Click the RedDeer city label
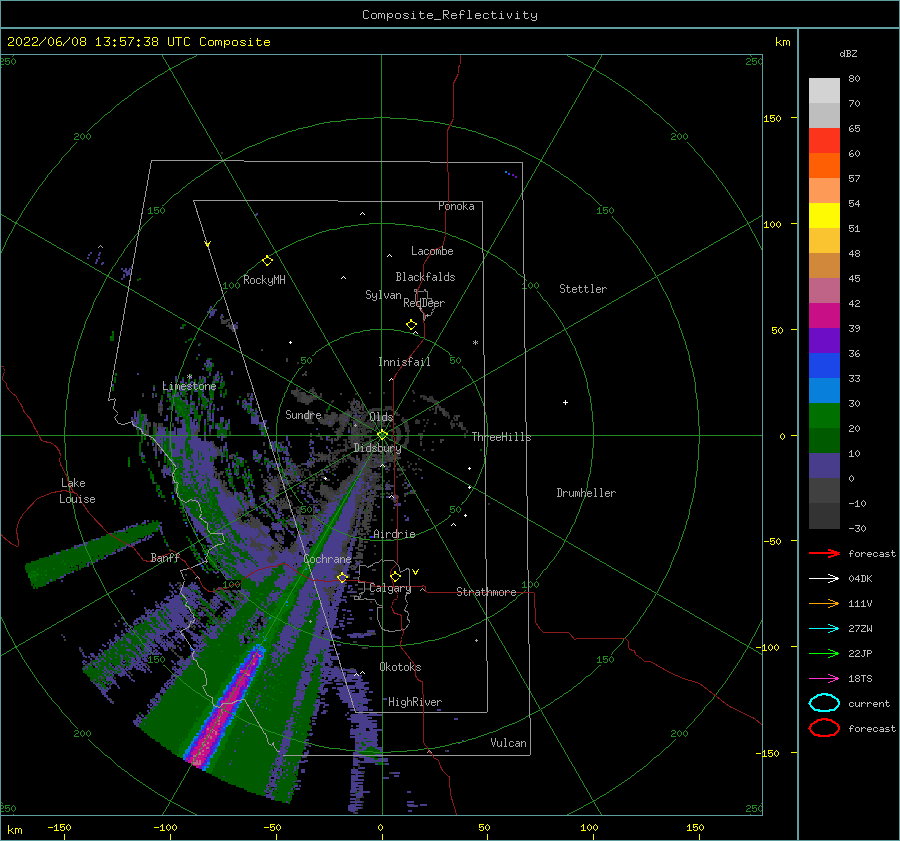 (x=424, y=303)
